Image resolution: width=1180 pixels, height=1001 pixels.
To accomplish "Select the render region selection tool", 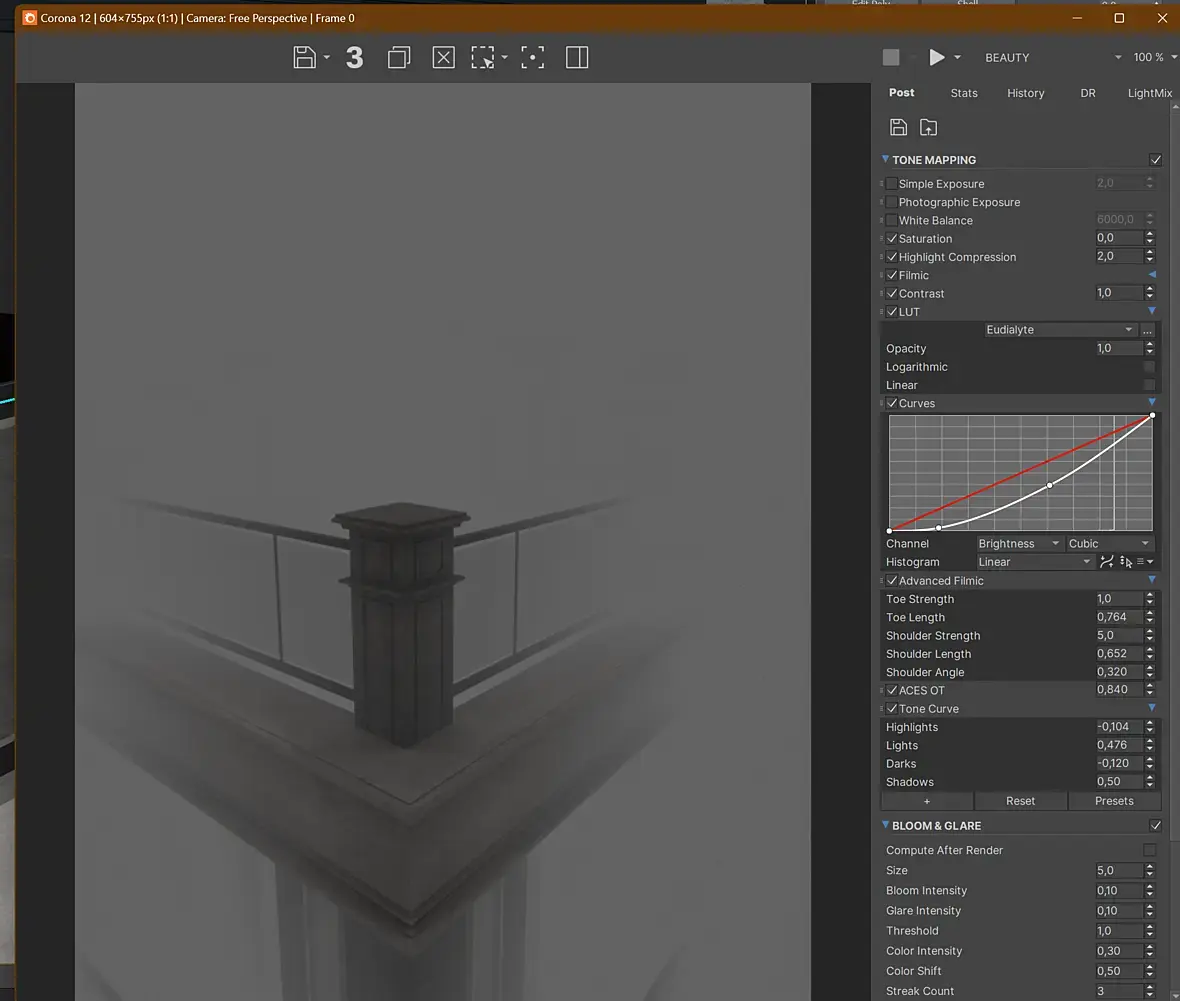I will [x=484, y=57].
